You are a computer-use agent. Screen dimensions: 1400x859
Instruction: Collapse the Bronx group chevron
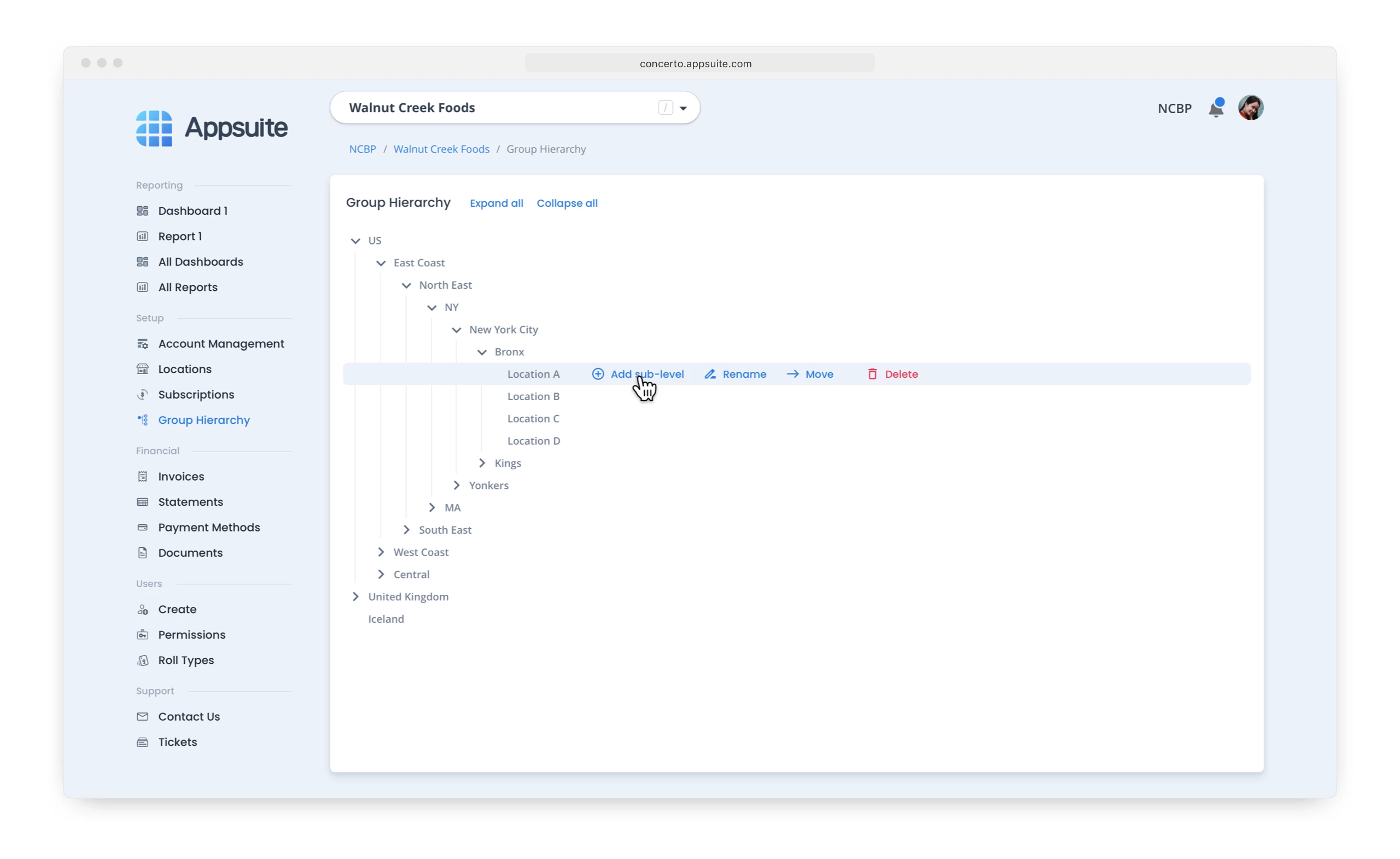[482, 352]
